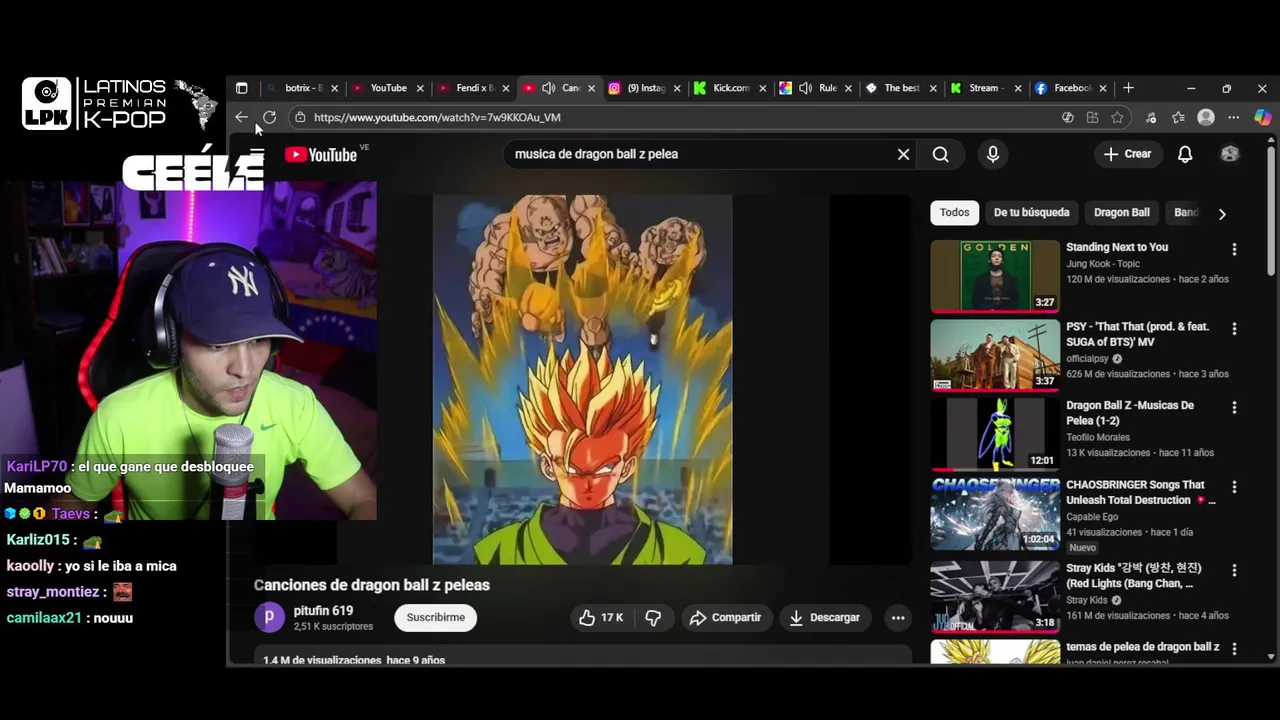
Task: Go back with the browser back arrow
Action: (x=241, y=117)
